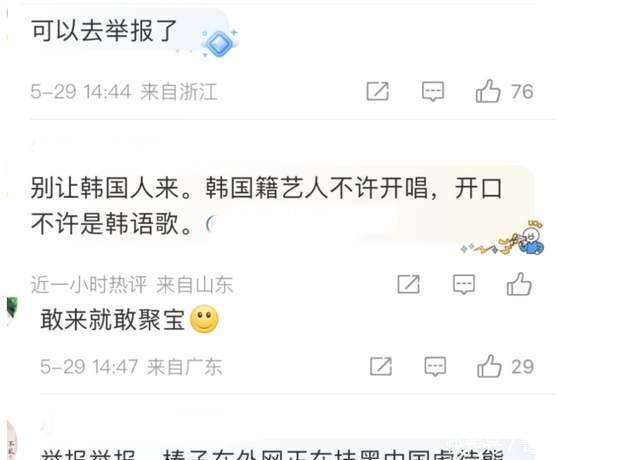Reply to the 敢来就敢聚宝 comment
This screenshot has height=460, width=640.
point(435,366)
